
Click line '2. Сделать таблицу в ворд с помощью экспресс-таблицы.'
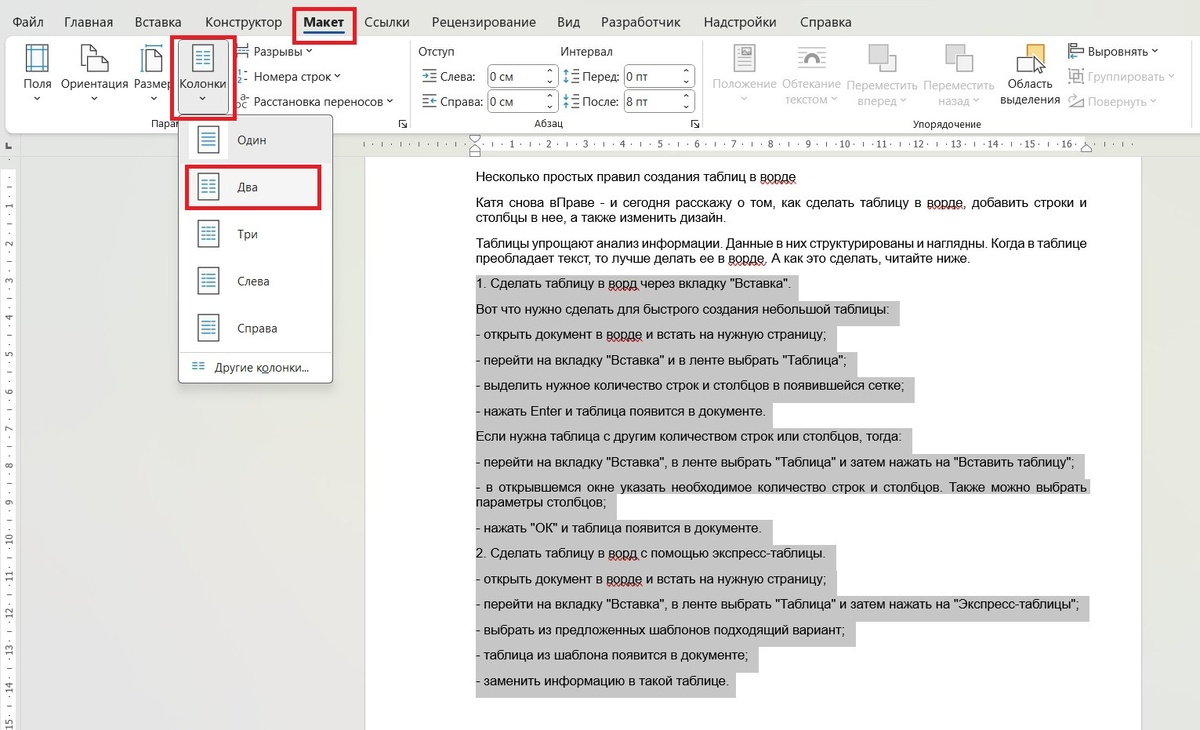coord(651,553)
